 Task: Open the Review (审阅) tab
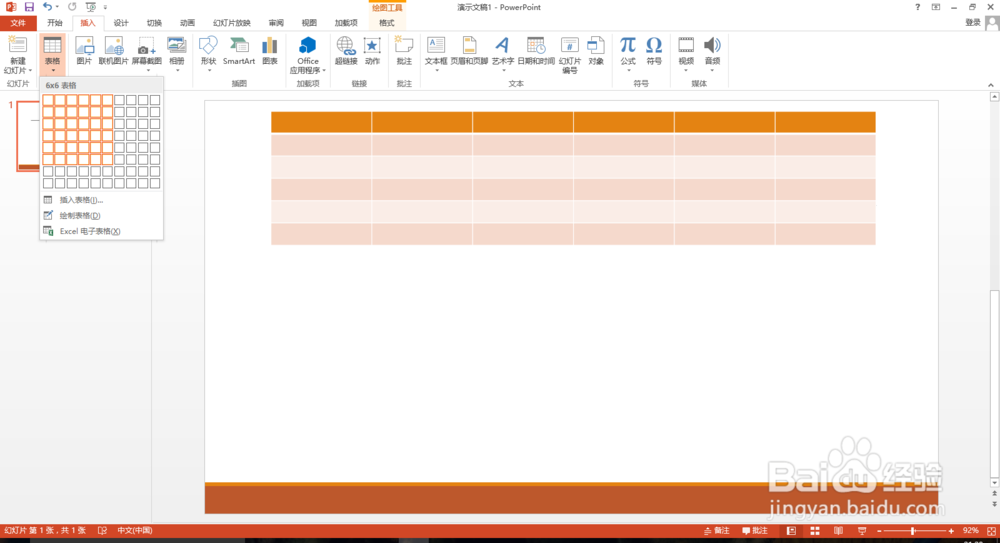click(276, 23)
